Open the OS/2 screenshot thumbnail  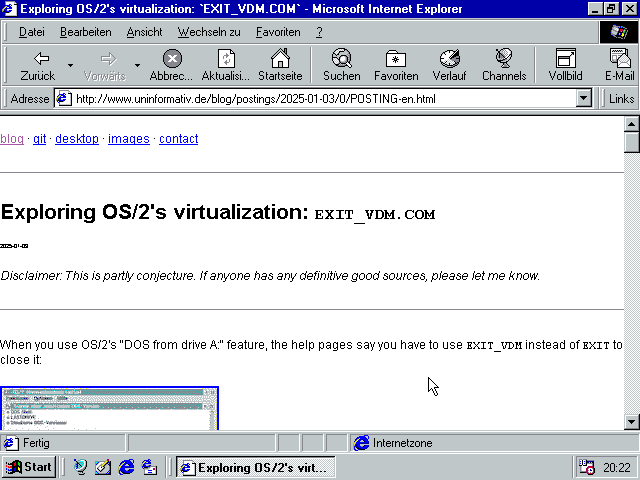tap(109, 408)
